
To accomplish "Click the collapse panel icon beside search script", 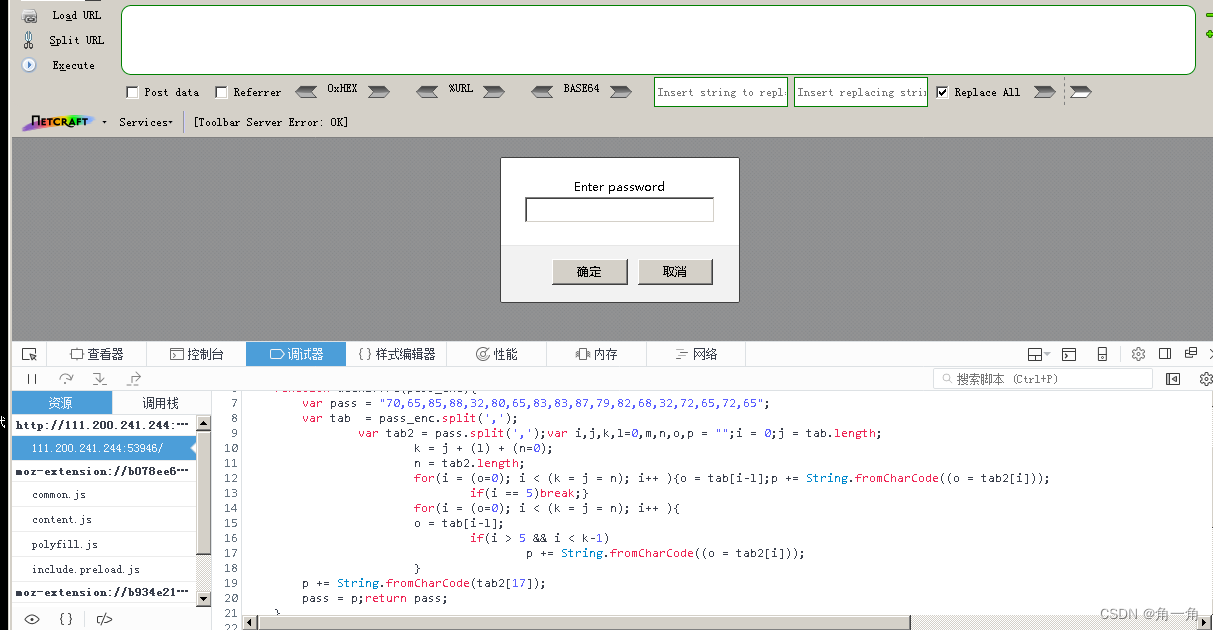I will (1171, 378).
